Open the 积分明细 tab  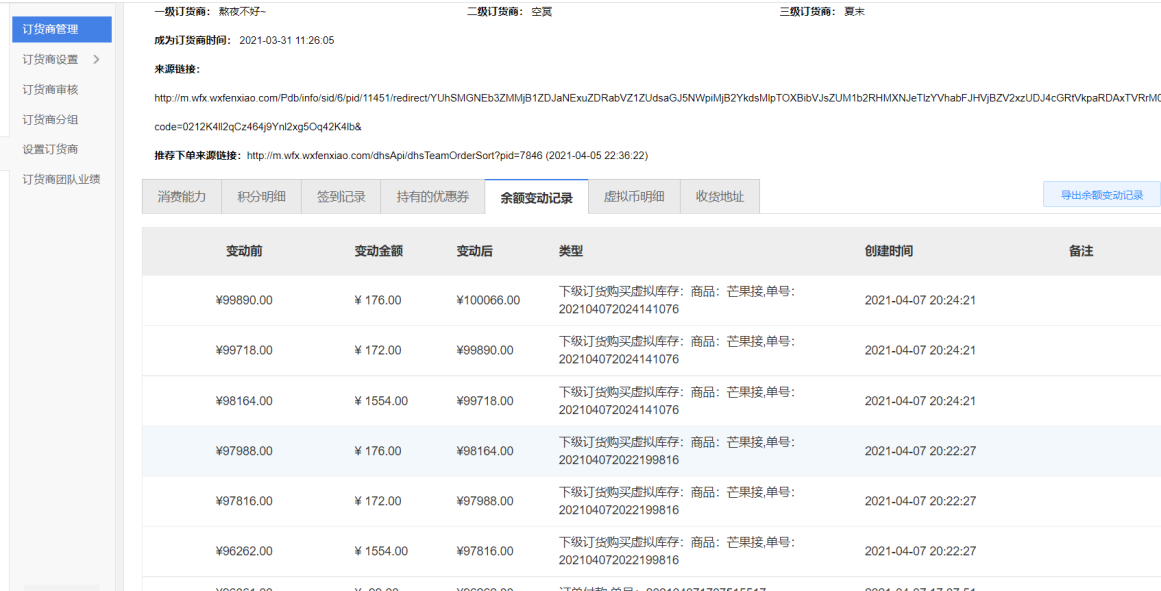point(260,196)
